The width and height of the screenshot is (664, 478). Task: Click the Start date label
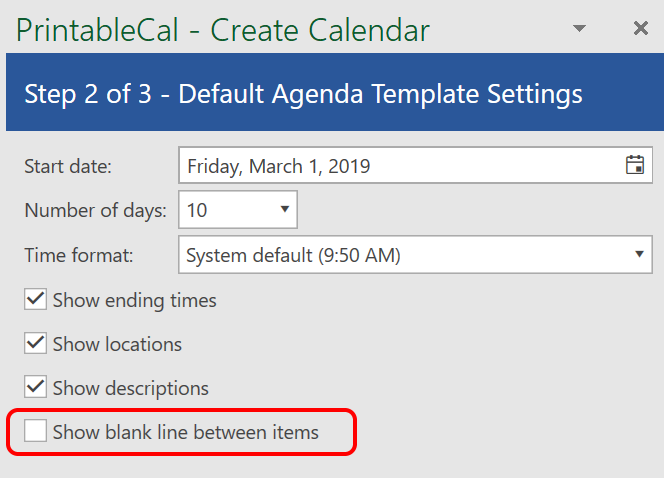tap(68, 166)
